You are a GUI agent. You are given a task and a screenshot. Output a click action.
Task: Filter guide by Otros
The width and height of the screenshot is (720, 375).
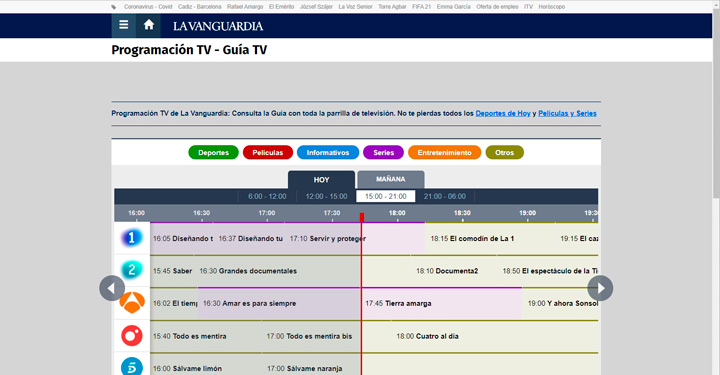click(x=505, y=152)
